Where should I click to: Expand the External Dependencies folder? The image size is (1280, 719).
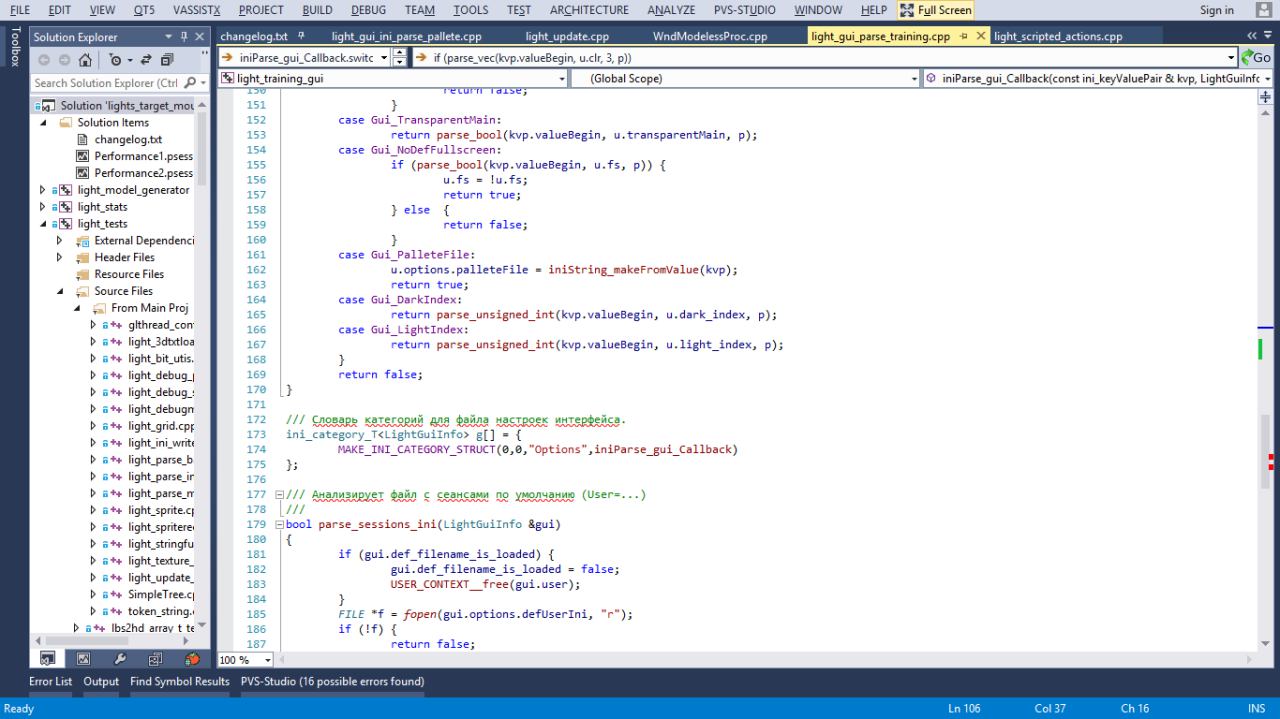(60, 241)
